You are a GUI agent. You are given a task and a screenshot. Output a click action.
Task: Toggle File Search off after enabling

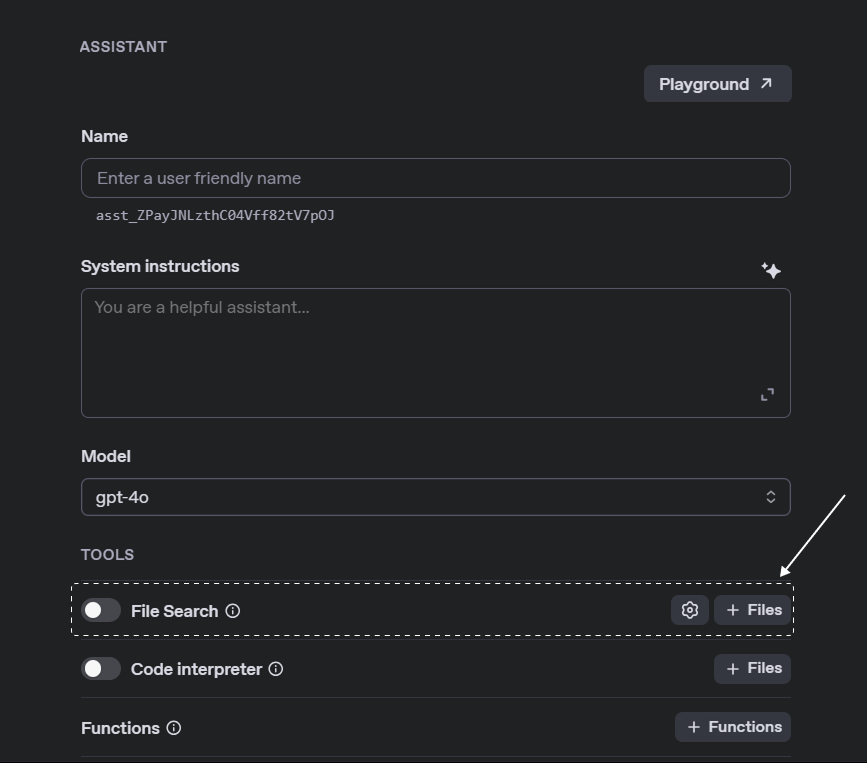[101, 610]
